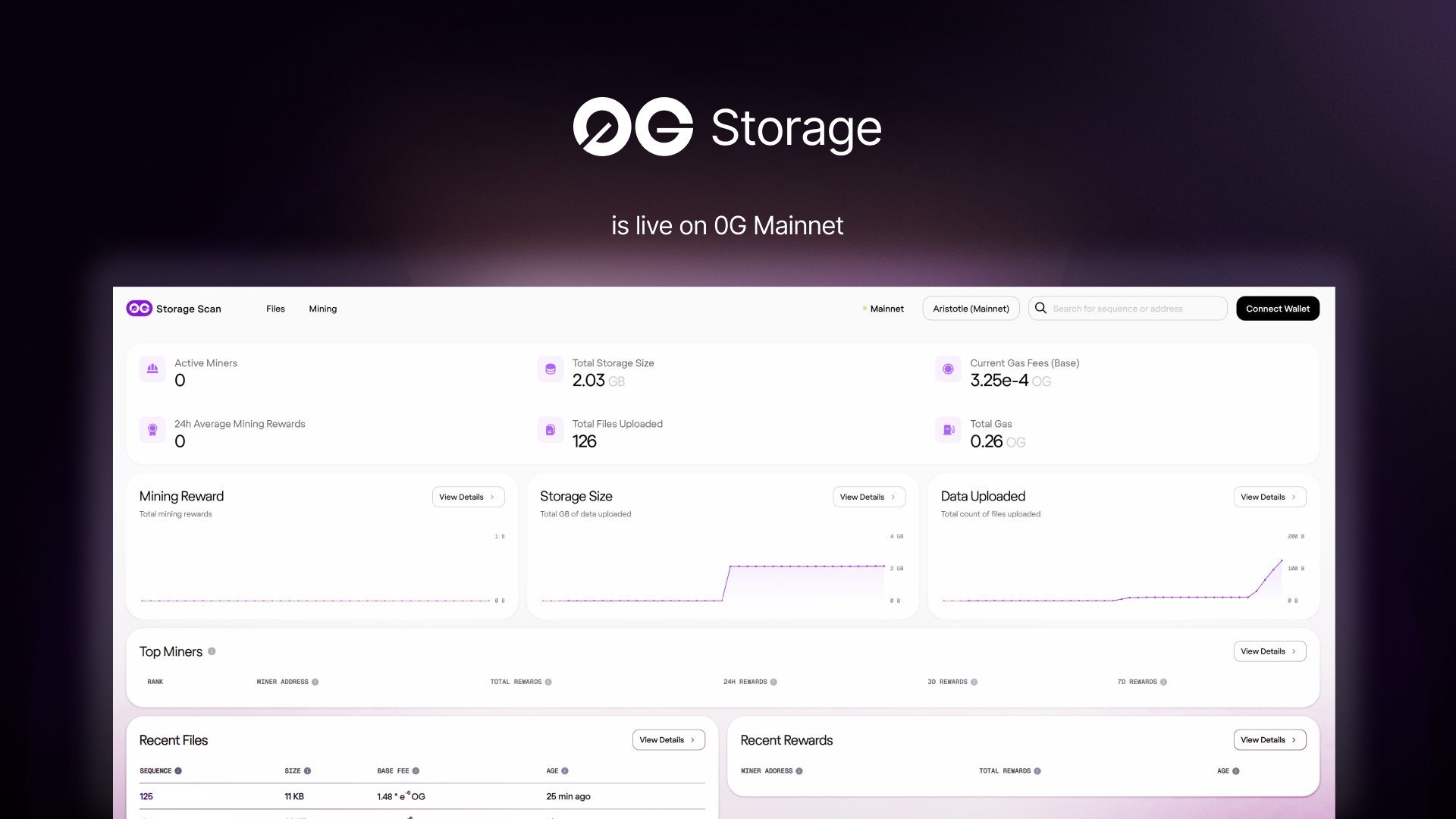Screen dimensions: 1456x819
Task: Click the magnifier icon in the search bar
Action: point(1040,309)
